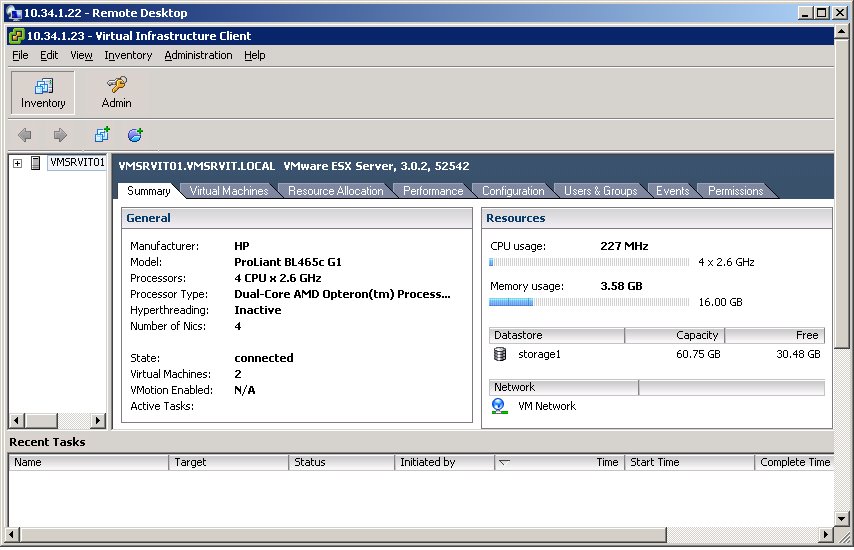This screenshot has width=854, height=550.
Task: Click the connected state value
Action: click(264, 358)
